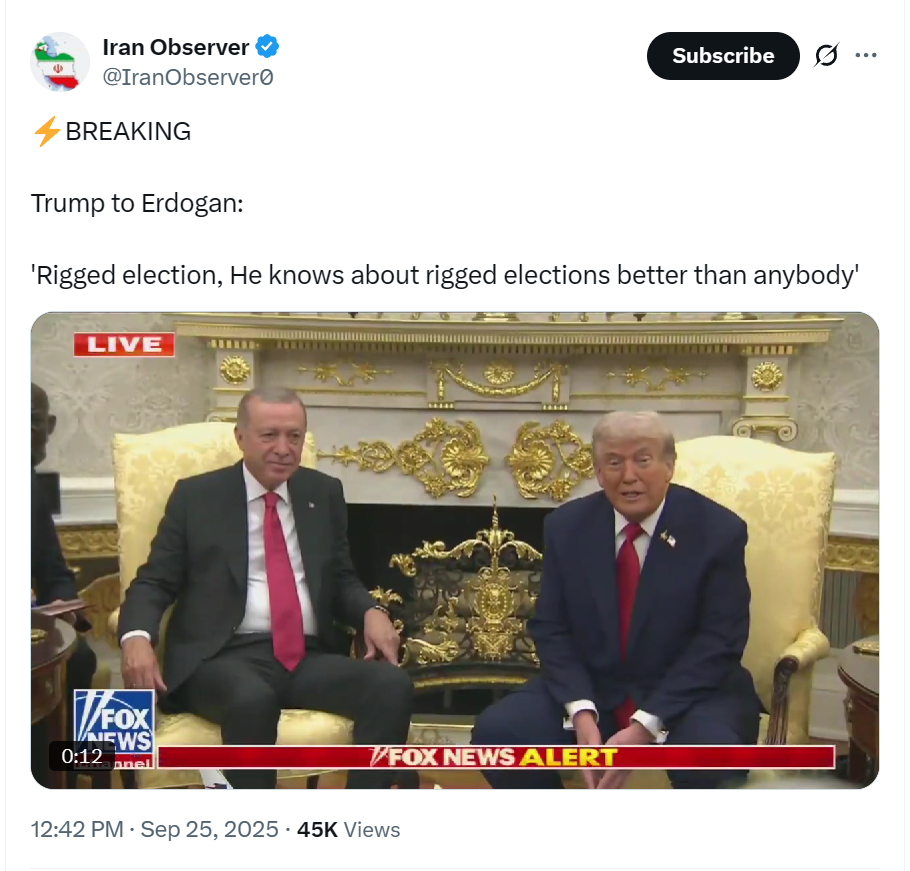Open the Grok slashed-circle icon
The height and width of the screenshot is (871, 910).
click(x=826, y=56)
